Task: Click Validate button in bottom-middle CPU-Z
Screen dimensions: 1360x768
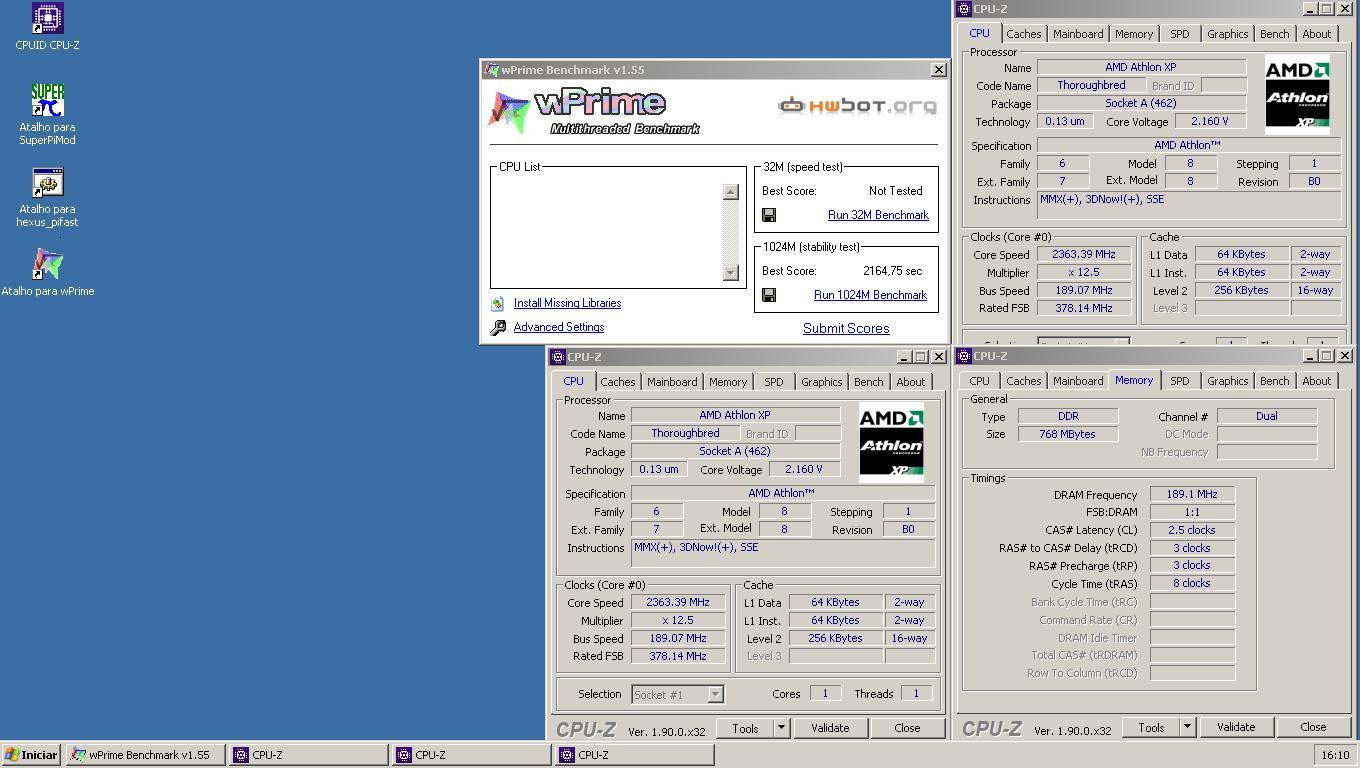Action: click(830, 728)
